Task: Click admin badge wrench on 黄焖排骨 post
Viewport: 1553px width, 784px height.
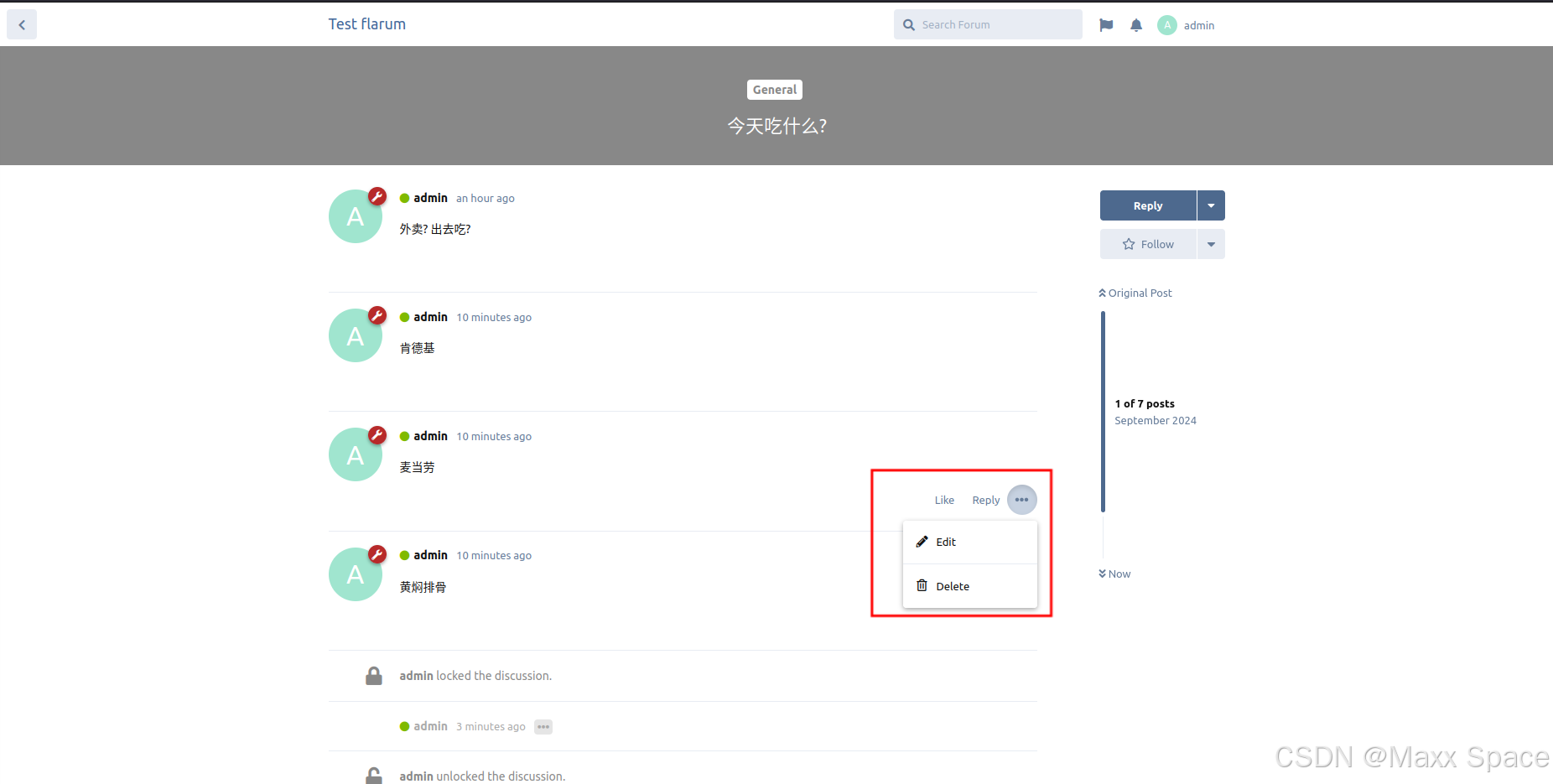Action: [x=377, y=554]
